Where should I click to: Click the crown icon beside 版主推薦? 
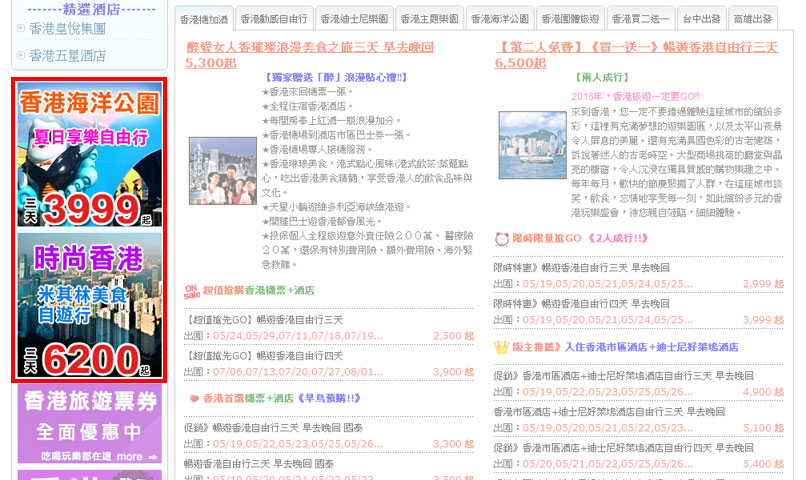click(500, 347)
